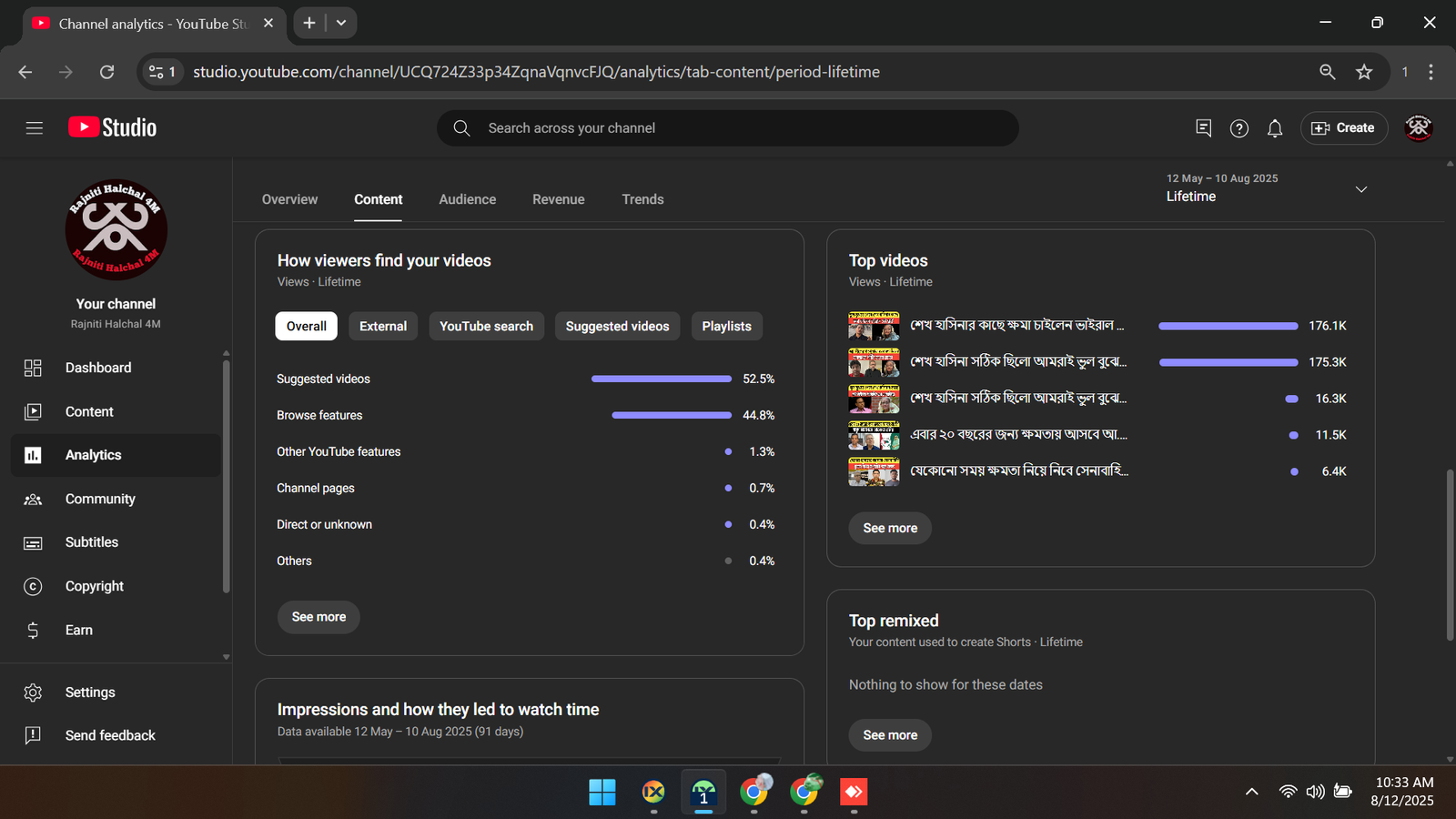This screenshot has width=1456, height=819.
Task: Open the account avatar menu
Action: tap(1419, 128)
